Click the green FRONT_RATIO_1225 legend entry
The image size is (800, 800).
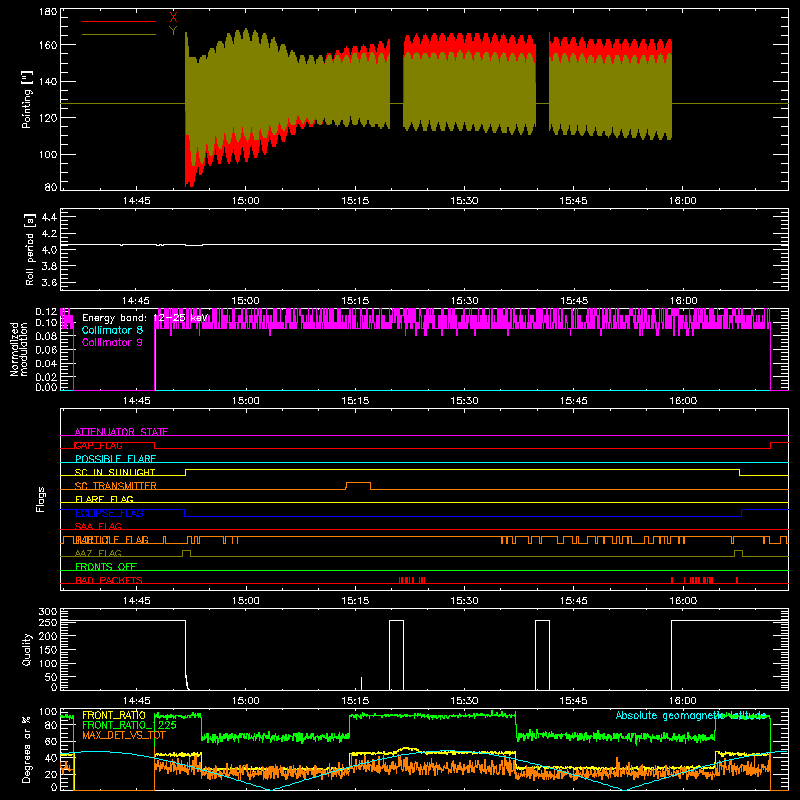130,725
